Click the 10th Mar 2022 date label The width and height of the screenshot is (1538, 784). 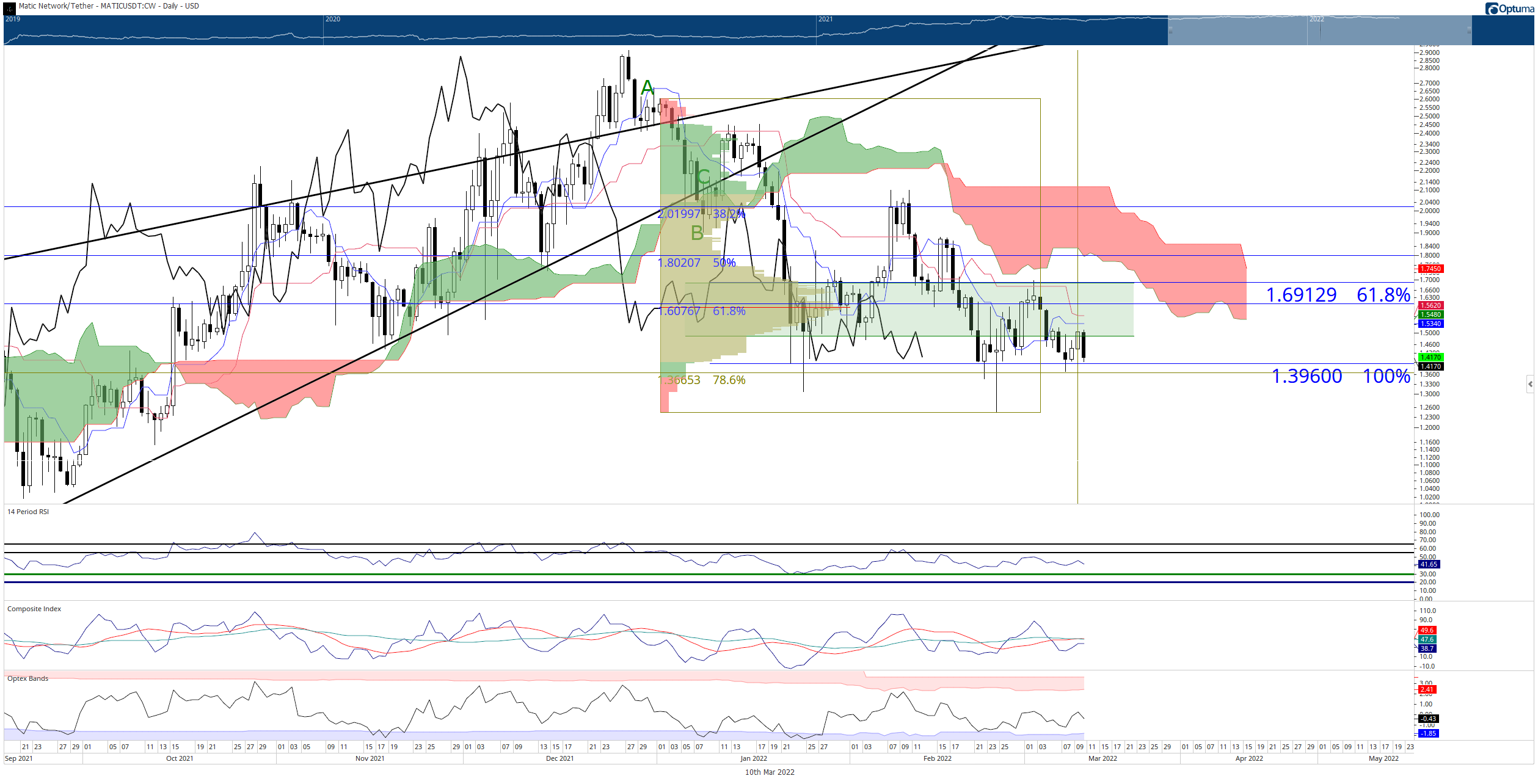(770, 772)
